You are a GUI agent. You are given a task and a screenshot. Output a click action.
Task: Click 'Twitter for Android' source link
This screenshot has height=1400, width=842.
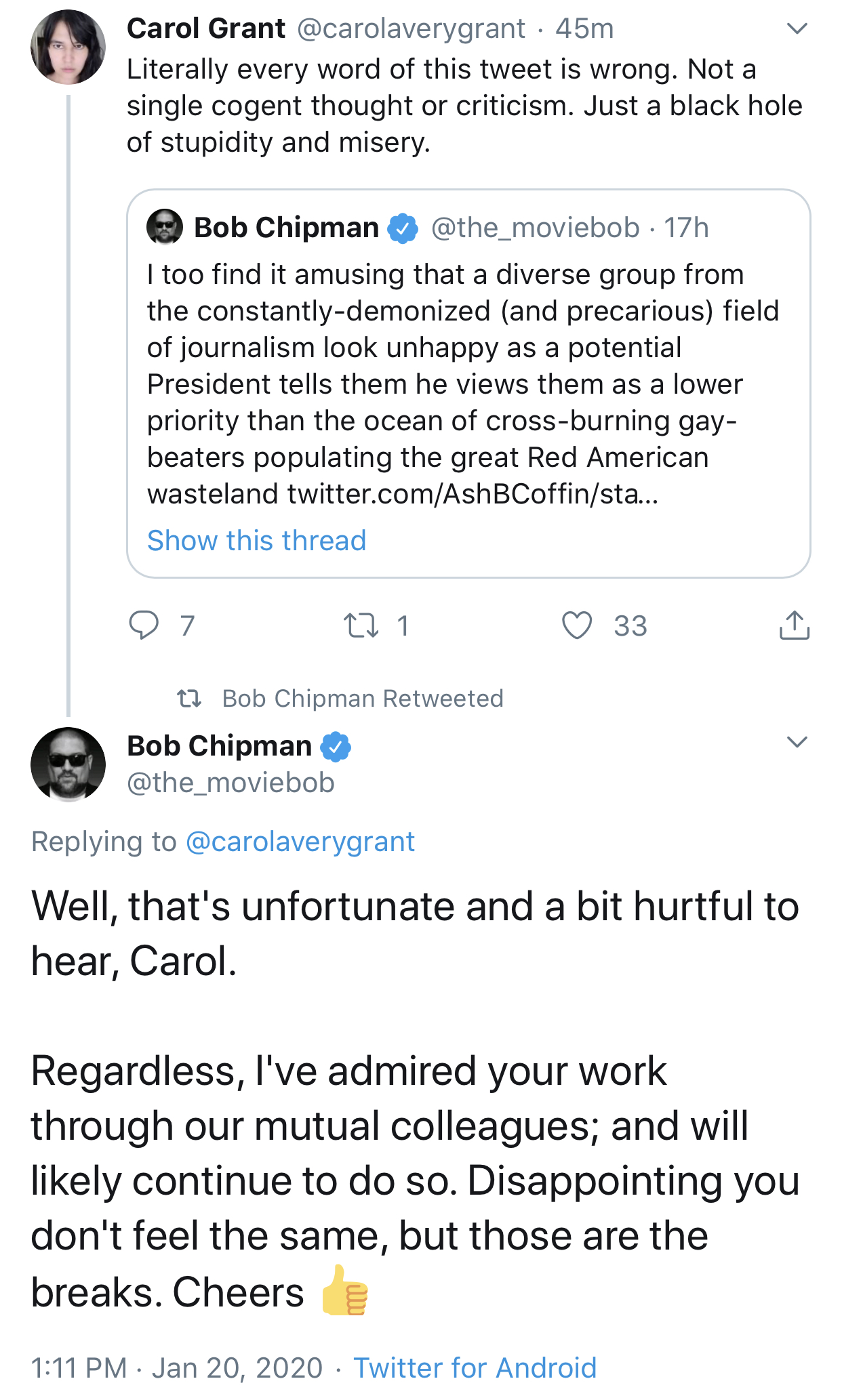pyautogui.click(x=475, y=1367)
